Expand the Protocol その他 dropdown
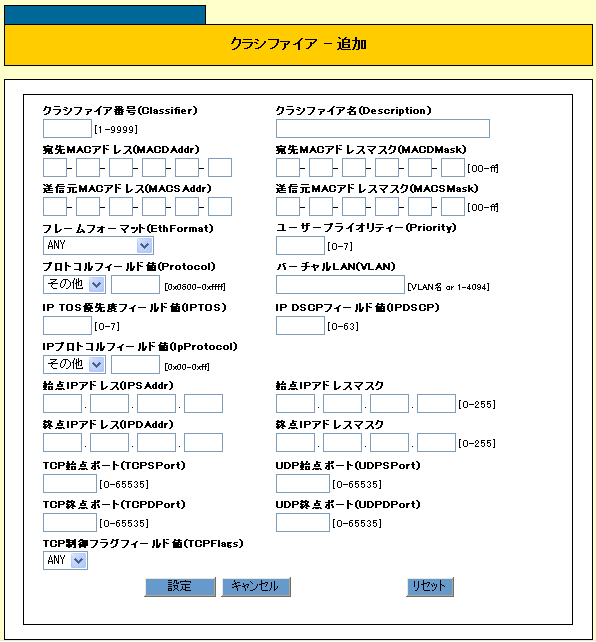This screenshot has height=642, width=596. pyautogui.click(x=74, y=284)
